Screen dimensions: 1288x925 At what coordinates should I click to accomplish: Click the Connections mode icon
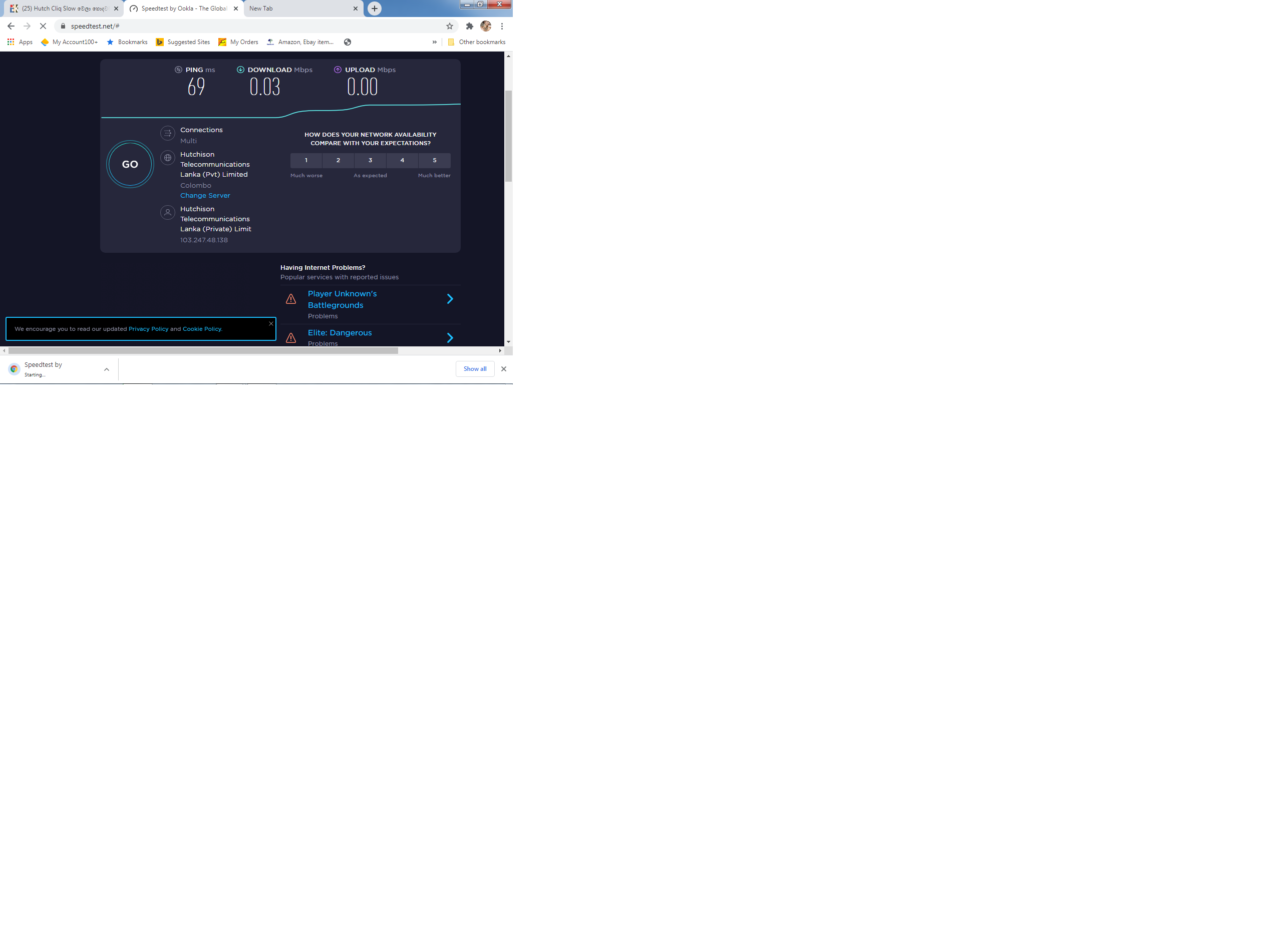(x=168, y=133)
